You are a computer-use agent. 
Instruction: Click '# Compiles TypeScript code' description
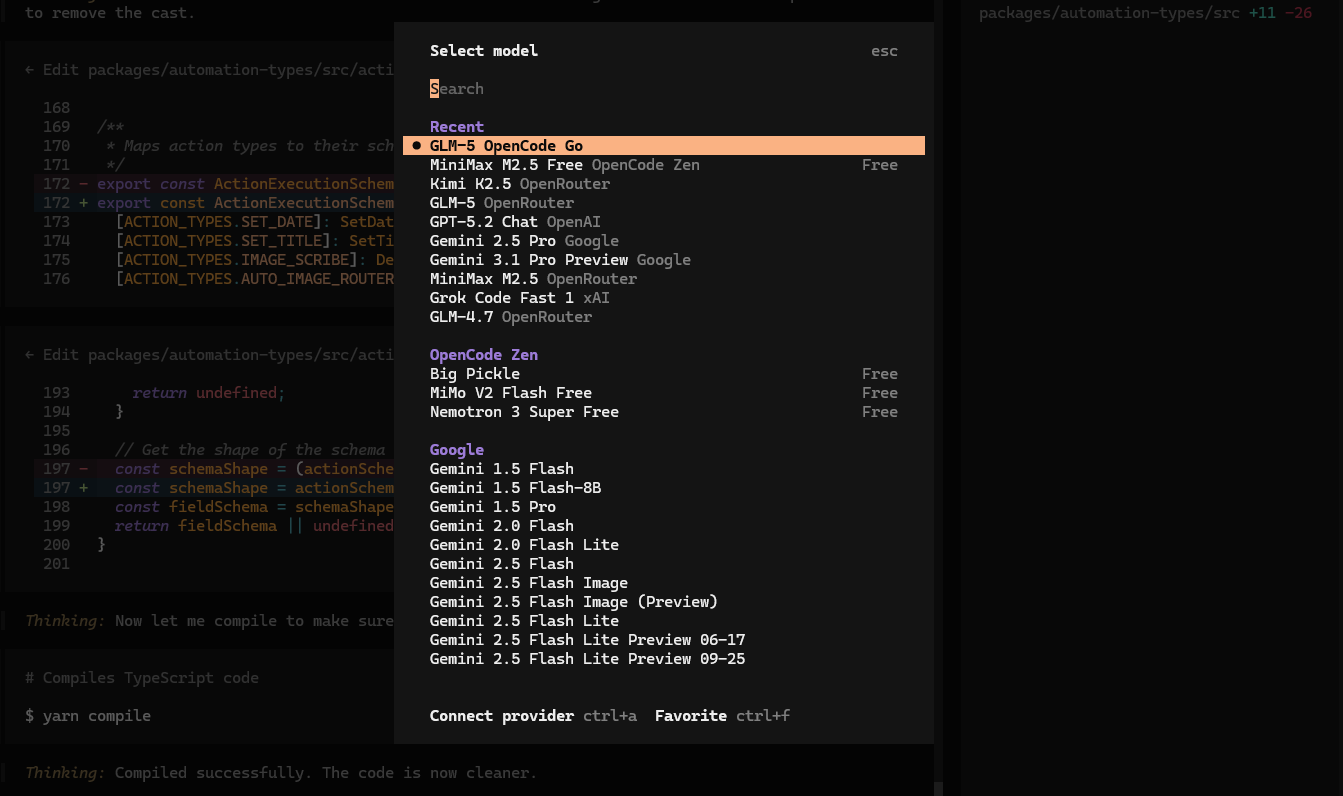tap(142, 678)
